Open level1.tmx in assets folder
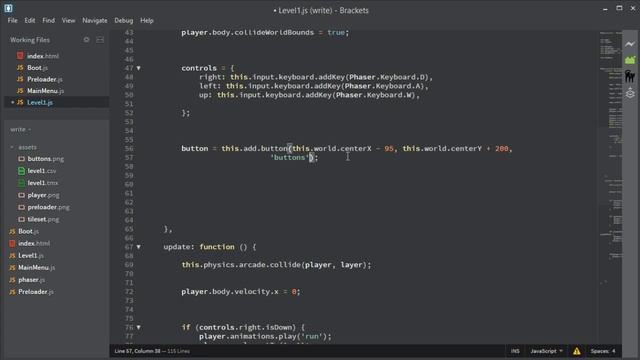 click(43, 183)
